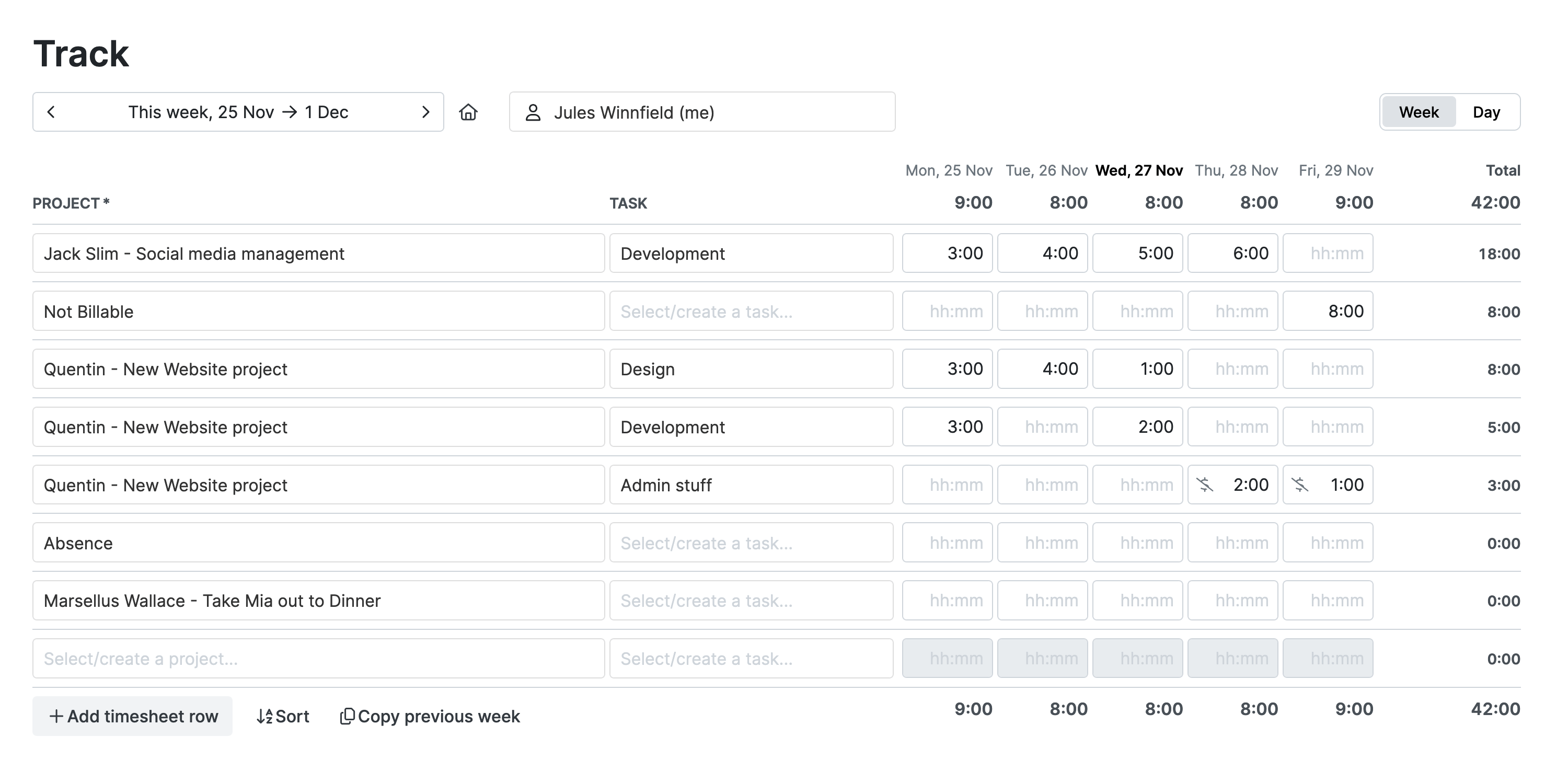Click the Wed, 27 Nov column header
Screen dimensions: 1568x783
(1138, 170)
